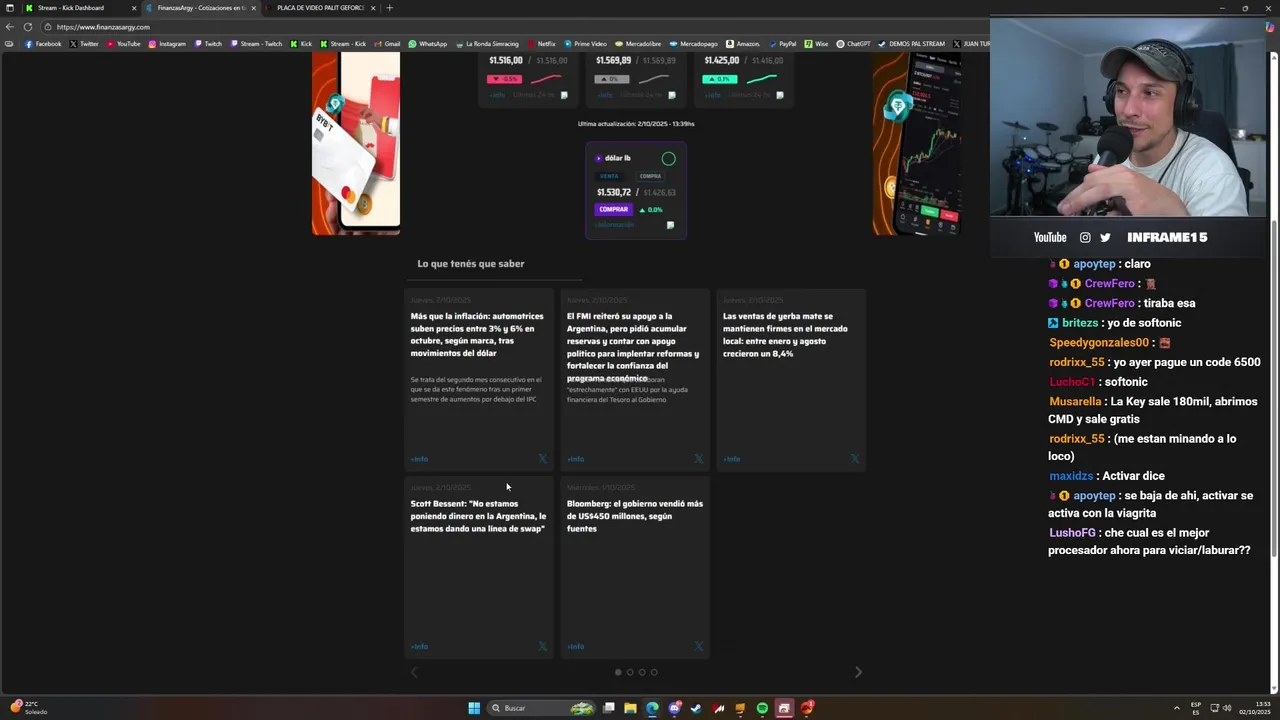The height and width of the screenshot is (720, 1280).
Task: Click the browser reload button
Action: pyautogui.click(x=27, y=27)
